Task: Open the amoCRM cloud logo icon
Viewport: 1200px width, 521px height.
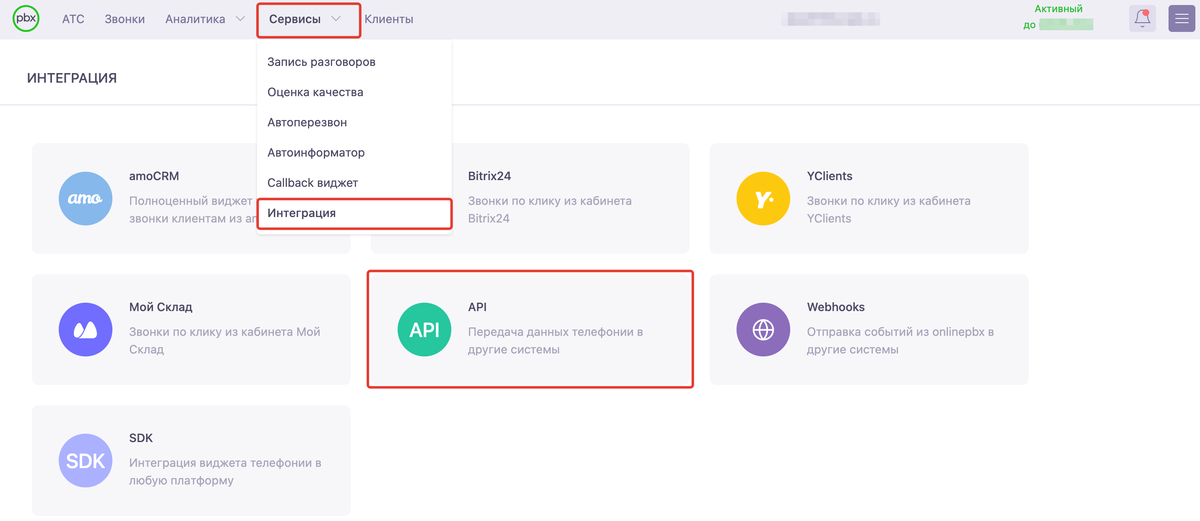Action: [85, 198]
